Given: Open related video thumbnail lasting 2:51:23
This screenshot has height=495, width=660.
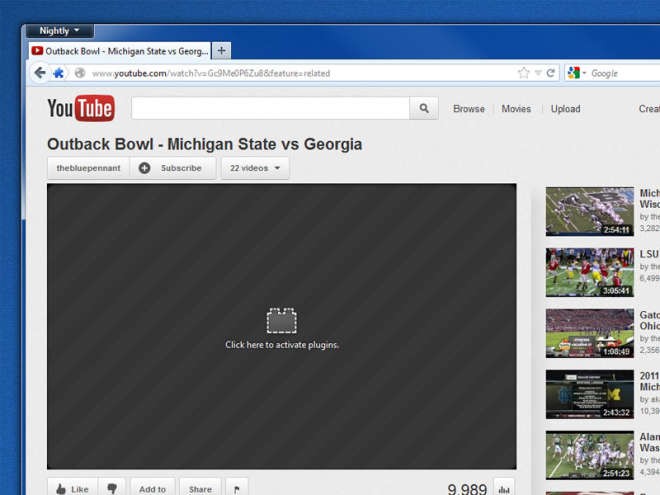Looking at the screenshot, I should click(590, 455).
